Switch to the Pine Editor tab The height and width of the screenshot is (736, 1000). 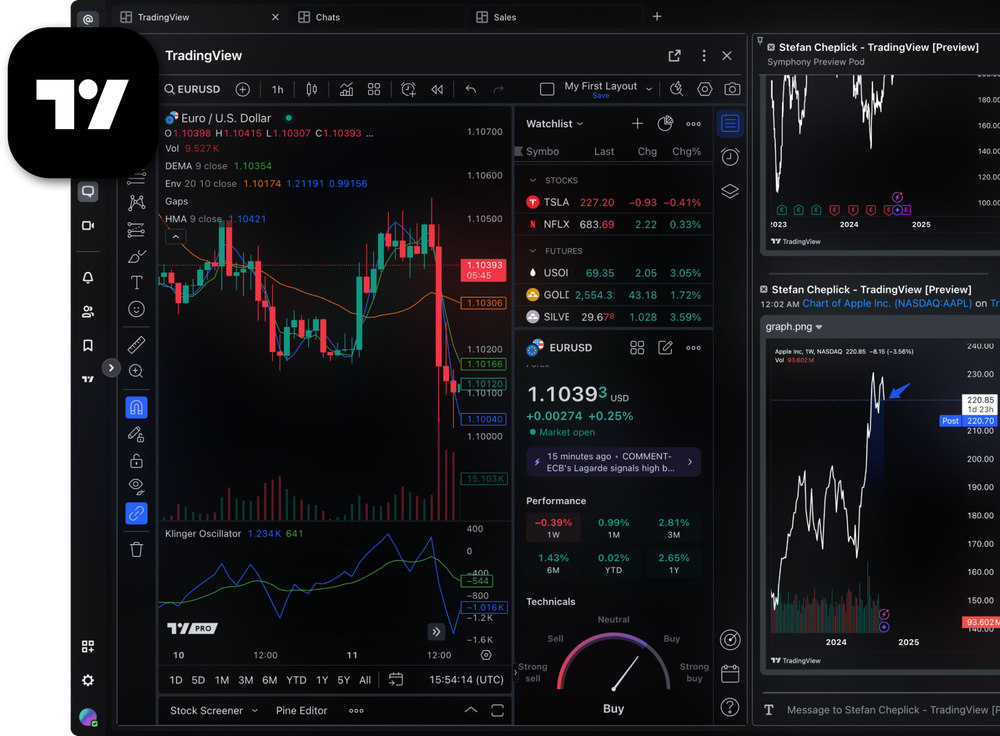(301, 710)
